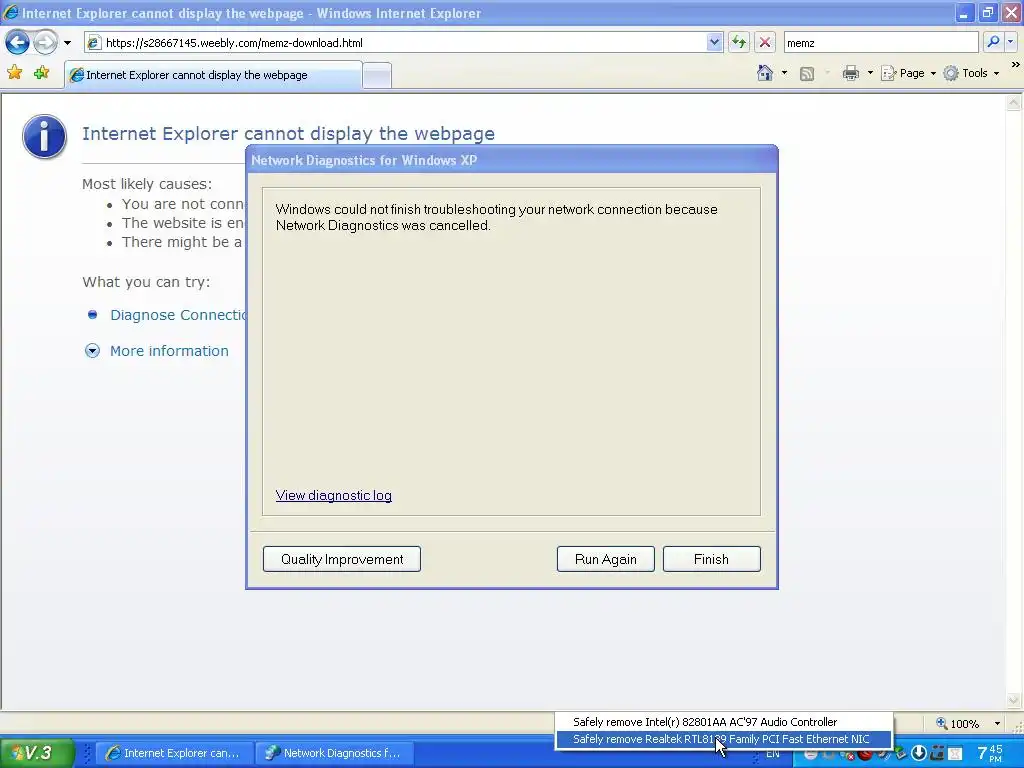
Task: Open the Page menu
Action: coord(908,73)
